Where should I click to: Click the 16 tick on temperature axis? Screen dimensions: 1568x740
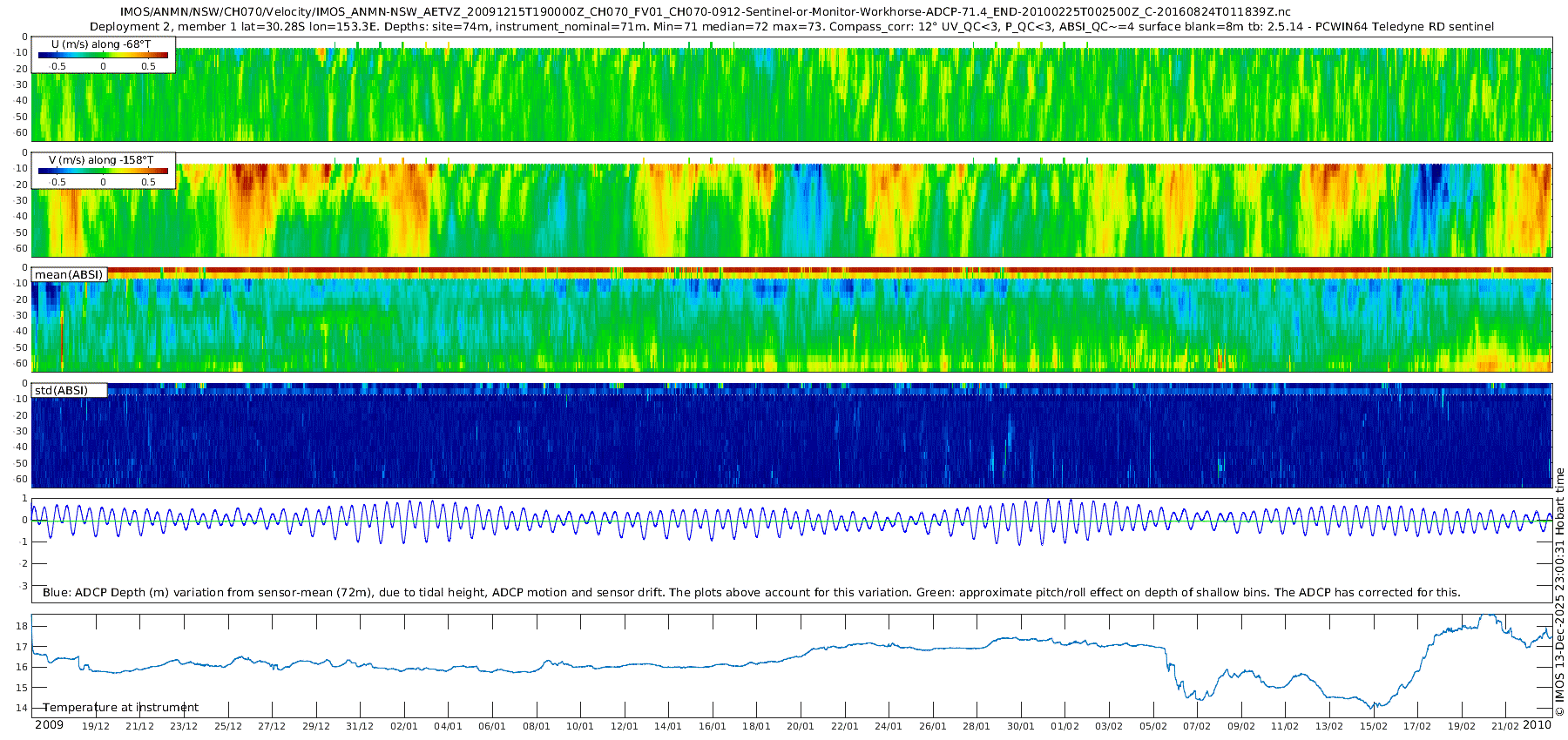pyautogui.click(x=22, y=667)
